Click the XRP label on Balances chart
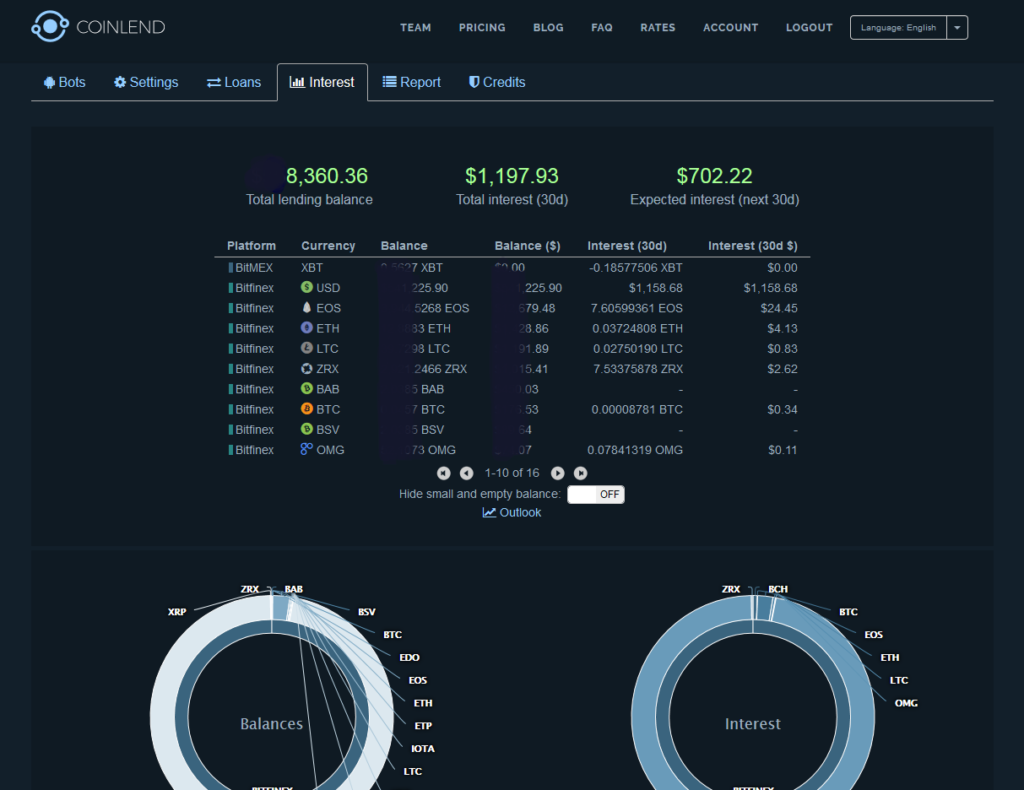Image resolution: width=1024 pixels, height=790 pixels. click(177, 612)
